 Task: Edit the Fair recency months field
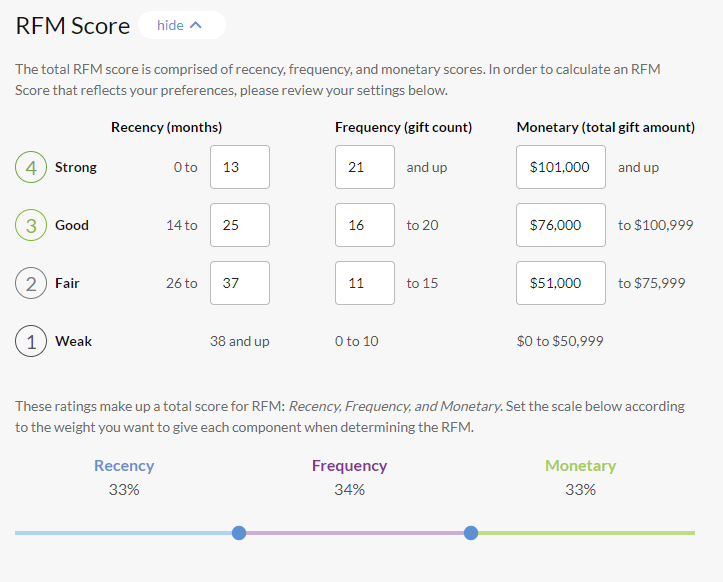[240, 283]
